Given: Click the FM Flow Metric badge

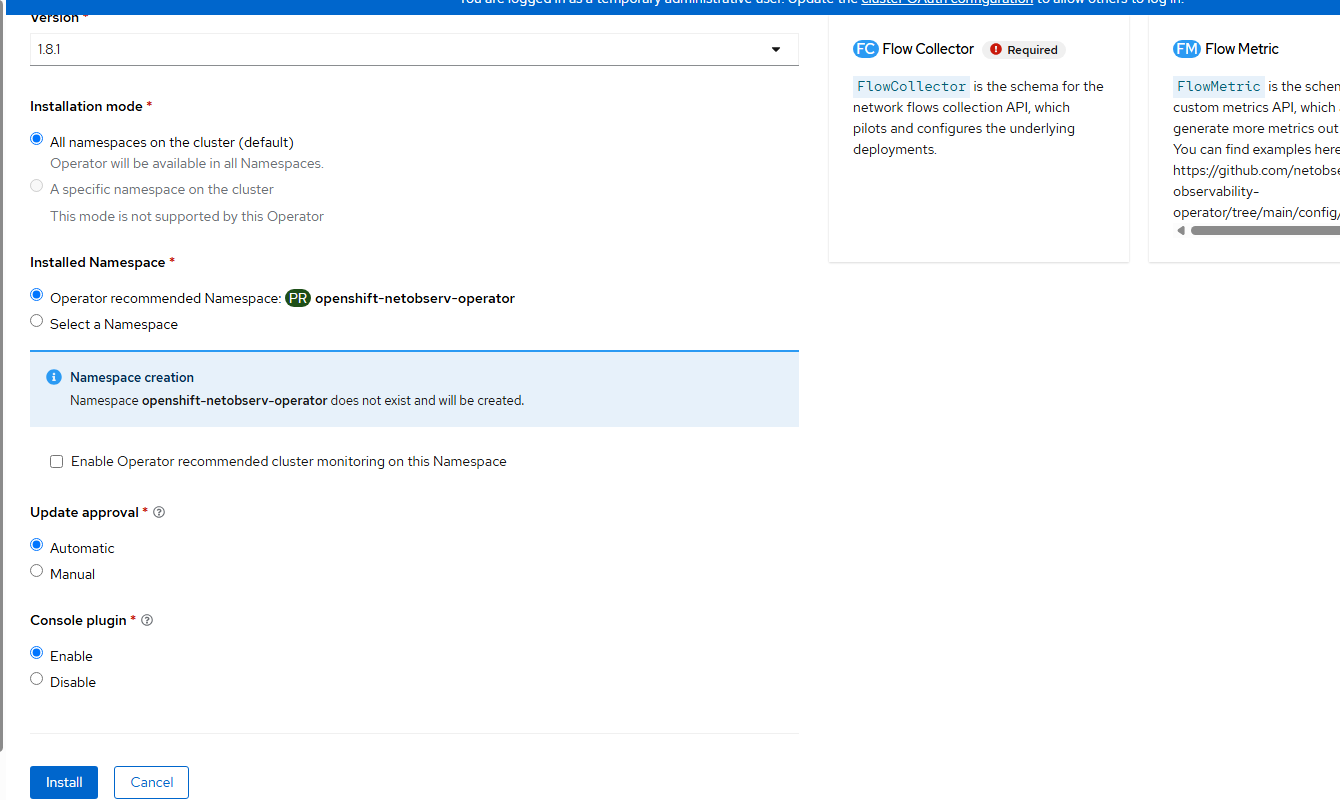Looking at the screenshot, I should click(1187, 49).
